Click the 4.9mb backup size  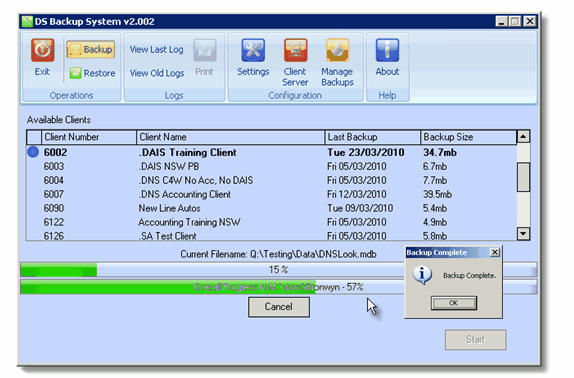point(435,222)
